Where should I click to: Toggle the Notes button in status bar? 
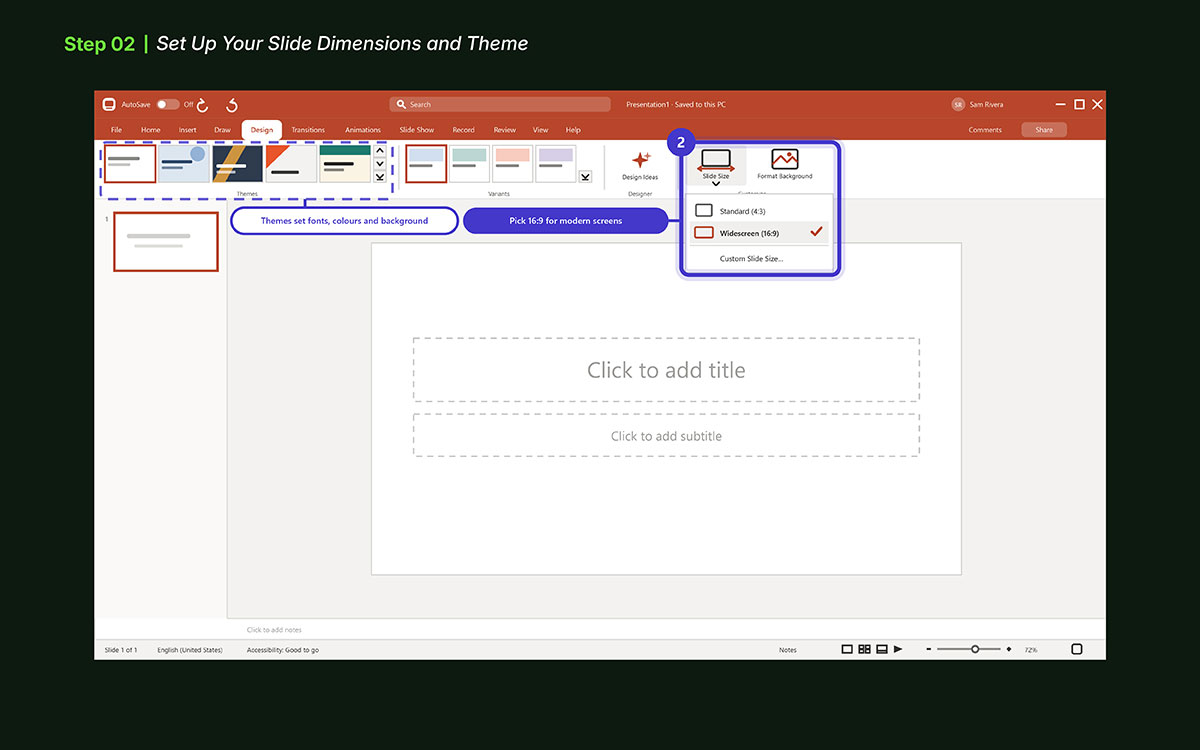[x=788, y=650]
